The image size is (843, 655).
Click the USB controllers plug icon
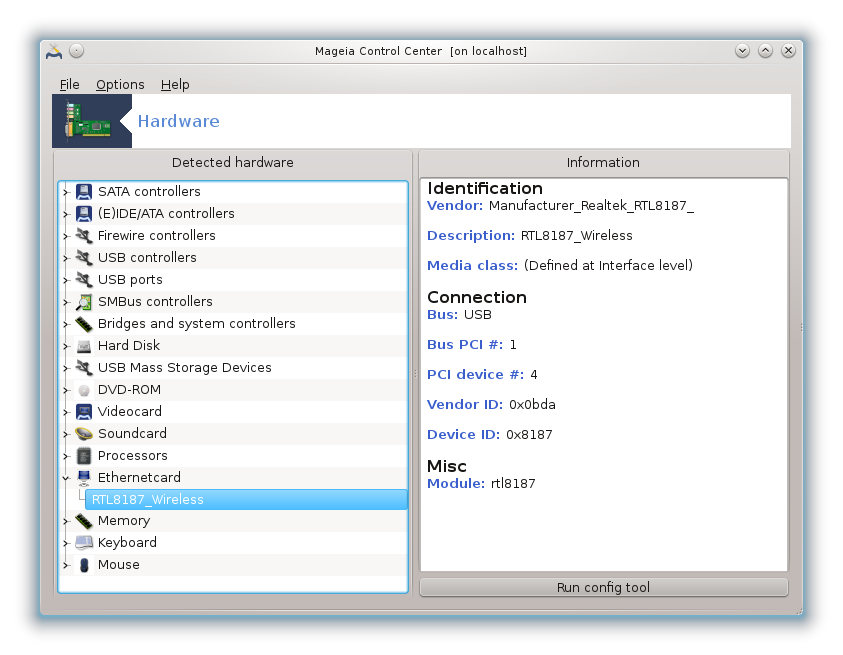[84, 258]
